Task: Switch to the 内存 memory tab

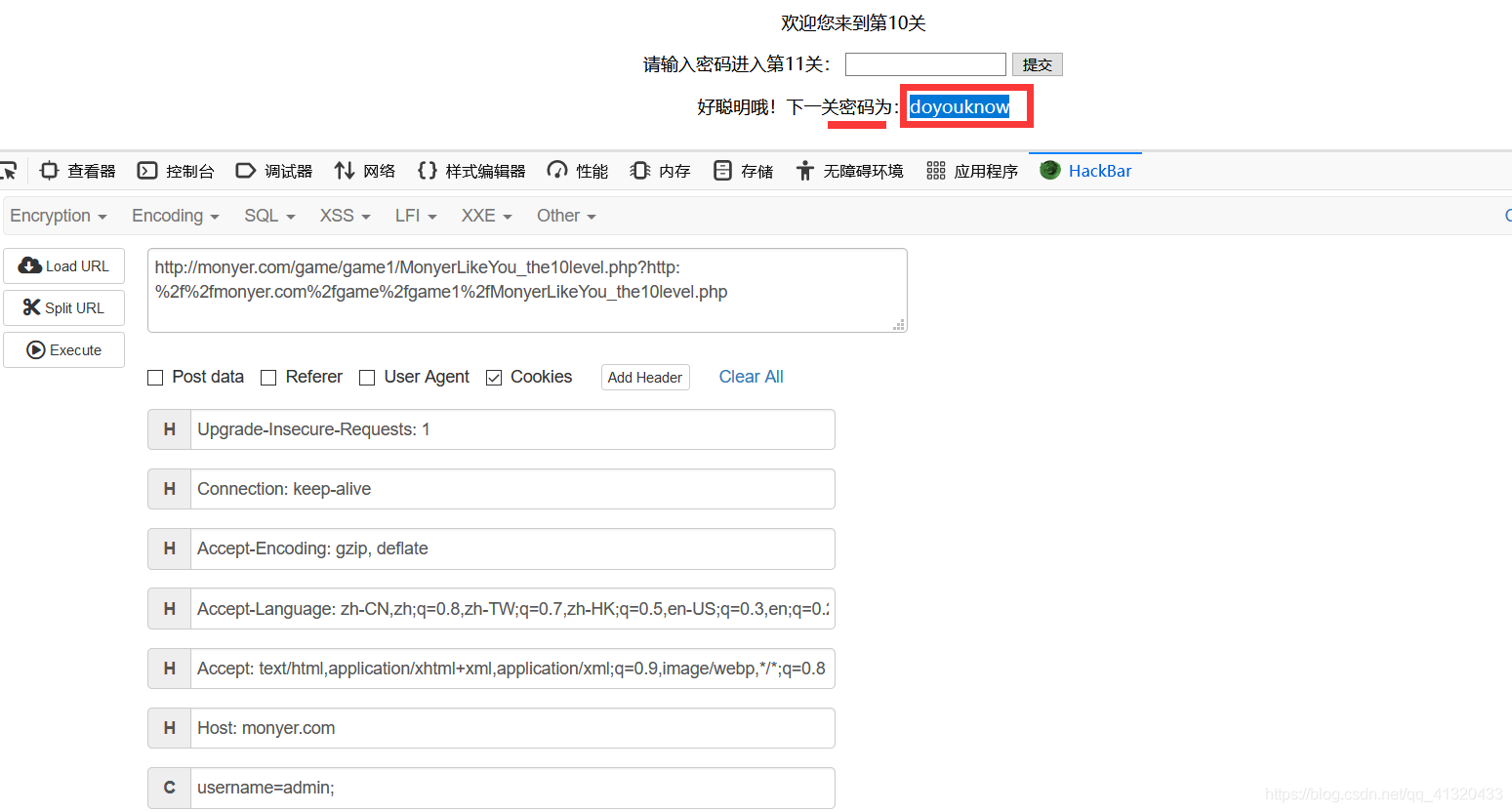Action: [x=661, y=171]
